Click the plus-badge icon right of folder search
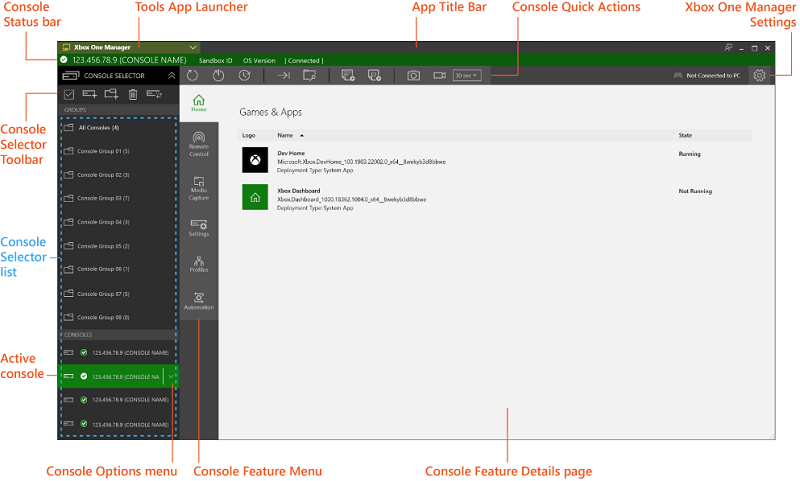Screen dimensions: 800x481 pyautogui.click(x=348, y=75)
